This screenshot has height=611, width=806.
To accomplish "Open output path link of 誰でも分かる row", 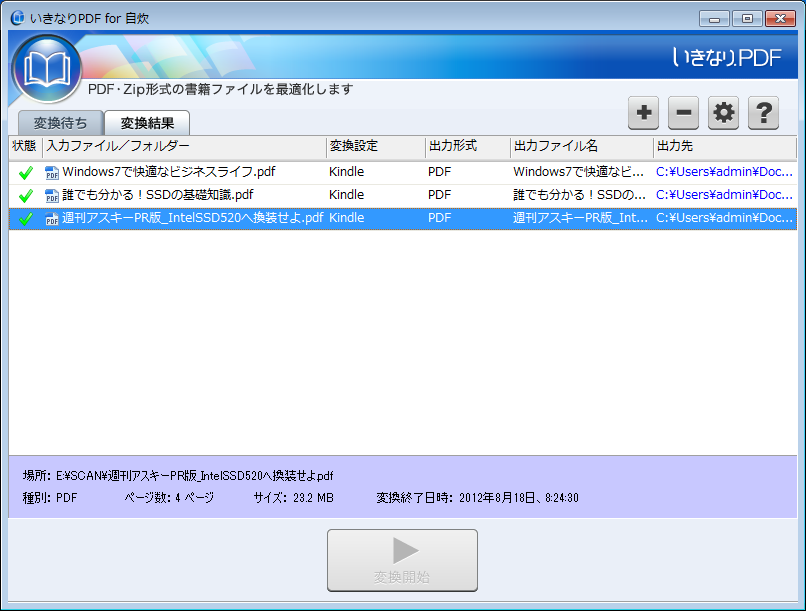I will [x=724, y=195].
